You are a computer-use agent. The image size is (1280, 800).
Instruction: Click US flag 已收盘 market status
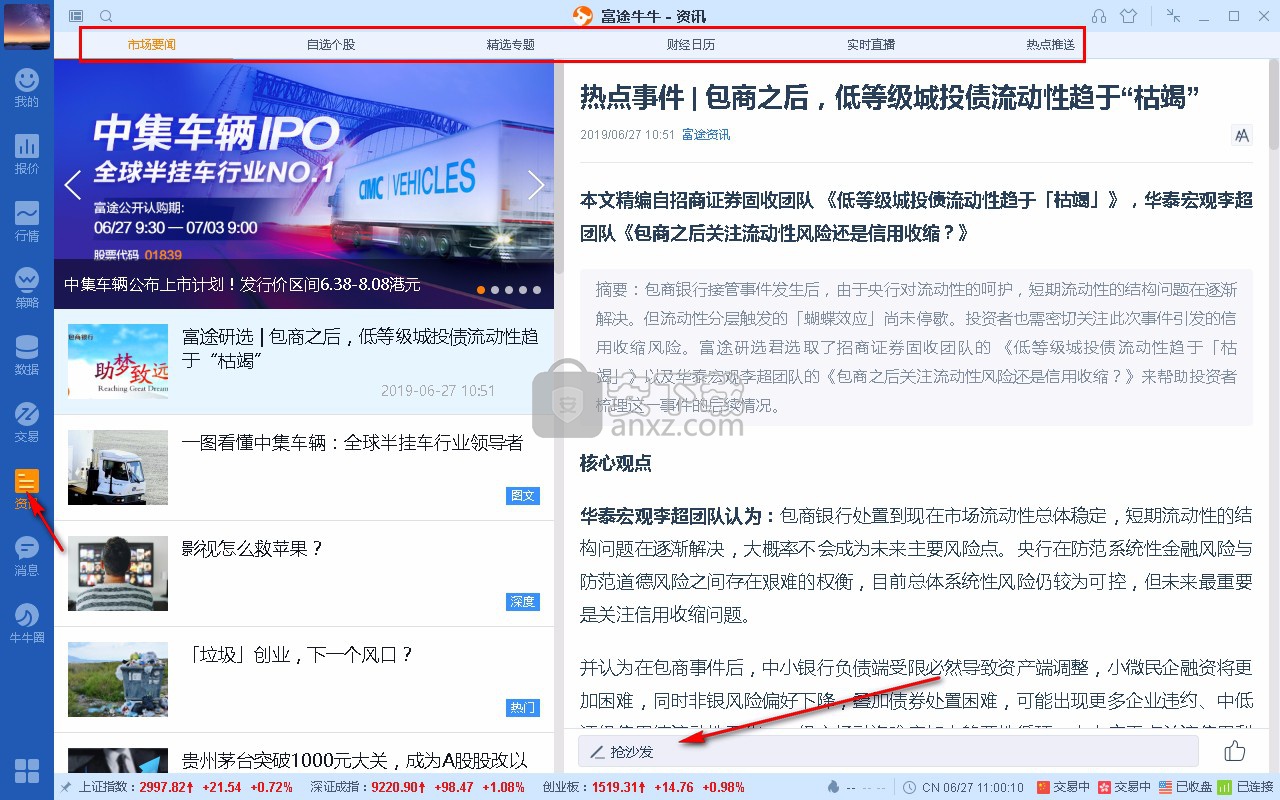[x=1184, y=787]
